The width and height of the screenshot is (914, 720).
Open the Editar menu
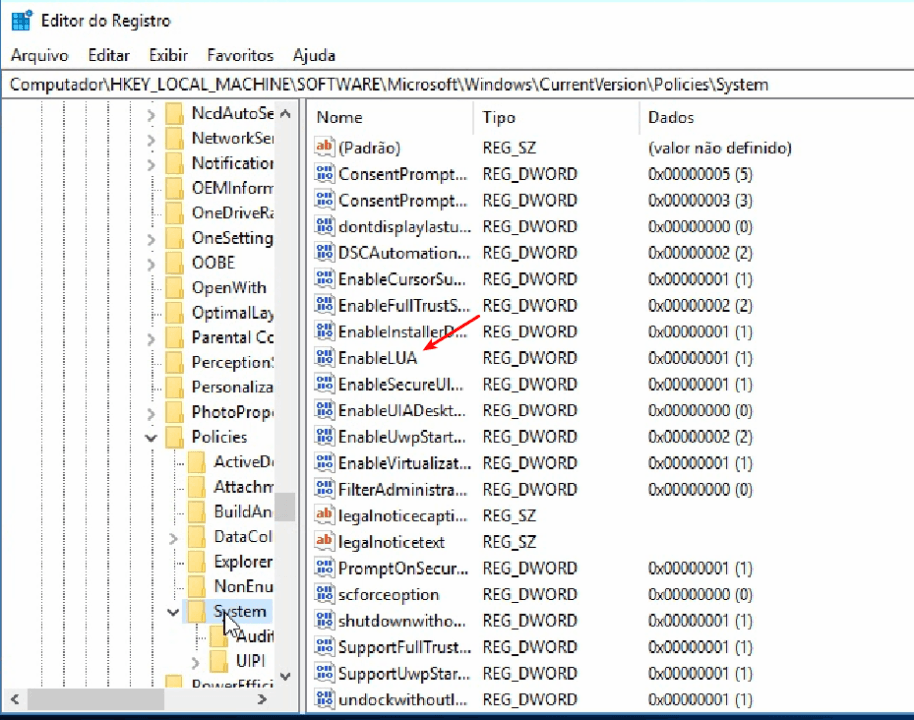[108, 55]
